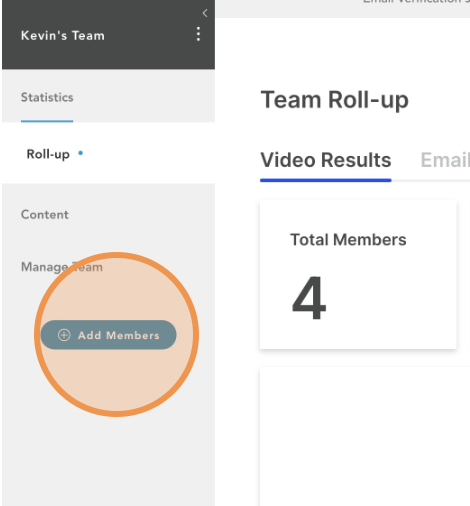Click the Total Members card
470x506 pixels.
(x=358, y=275)
